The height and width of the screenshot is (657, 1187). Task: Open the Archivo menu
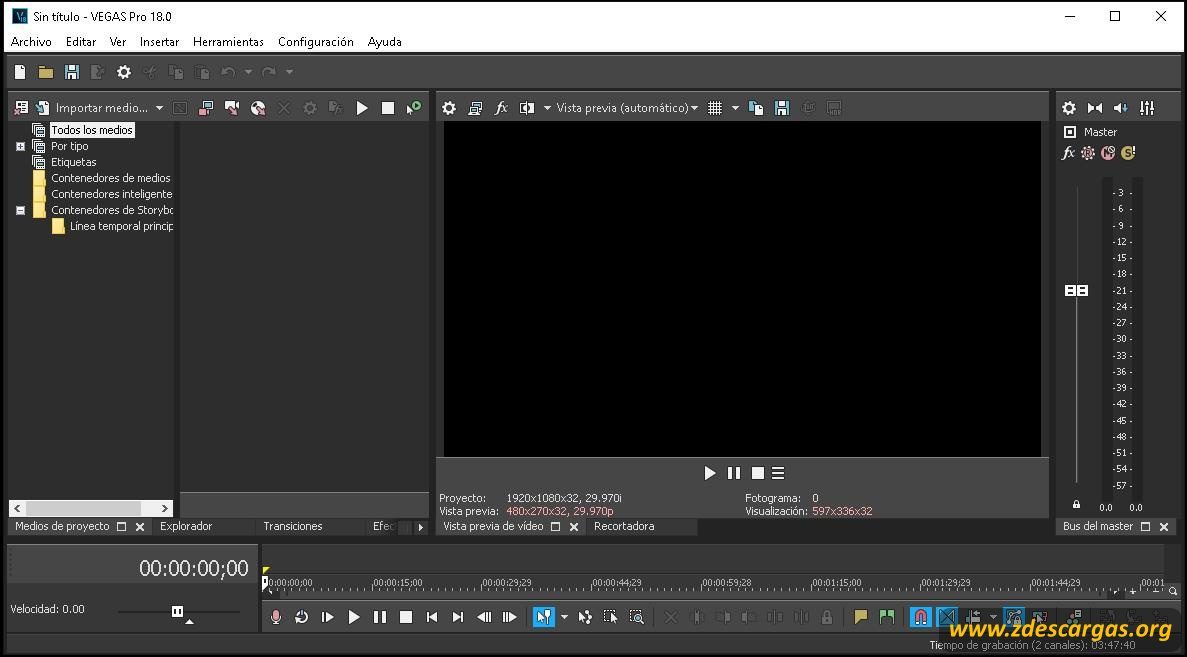click(31, 42)
